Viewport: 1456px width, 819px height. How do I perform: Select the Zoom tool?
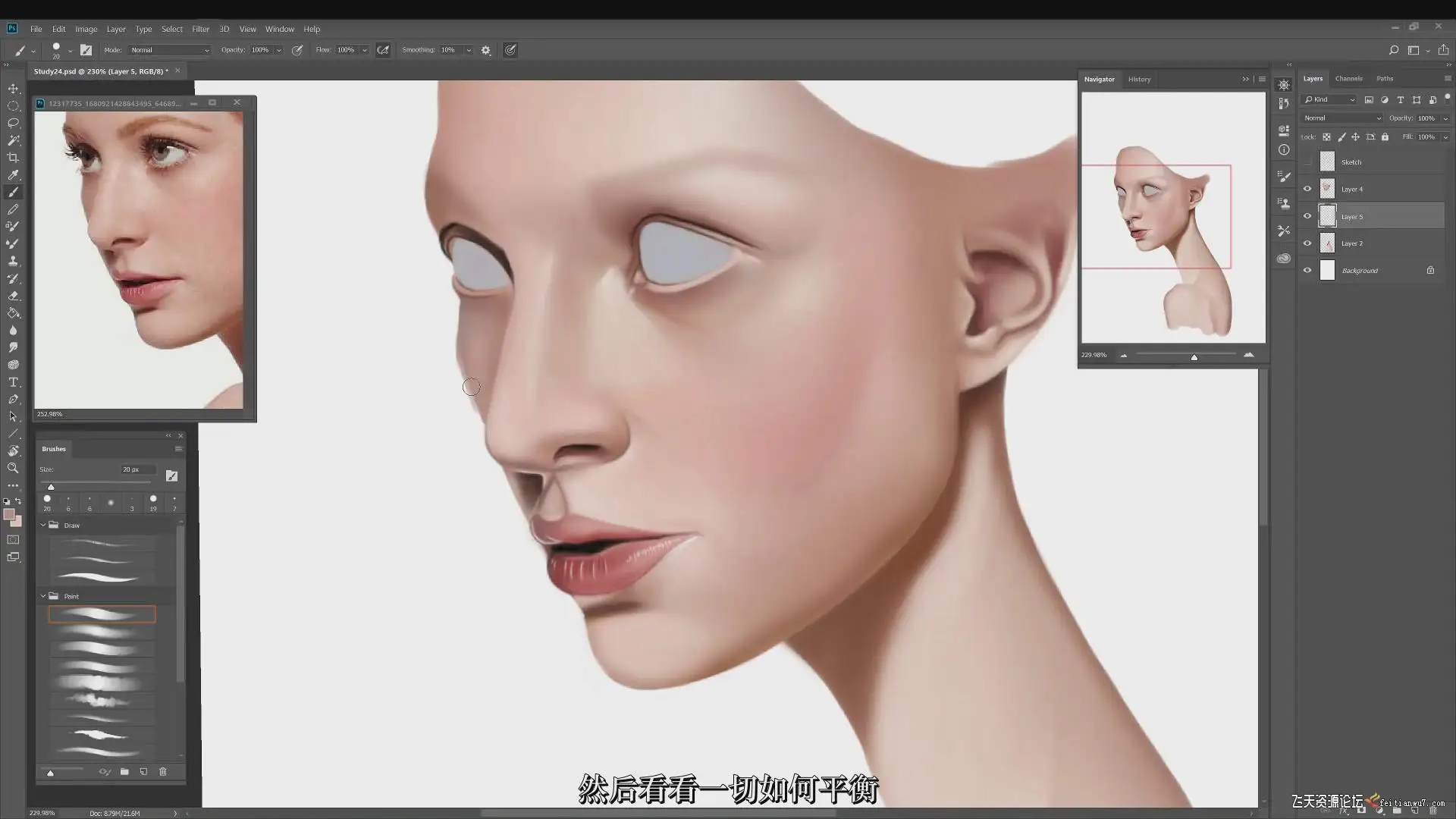coord(13,468)
